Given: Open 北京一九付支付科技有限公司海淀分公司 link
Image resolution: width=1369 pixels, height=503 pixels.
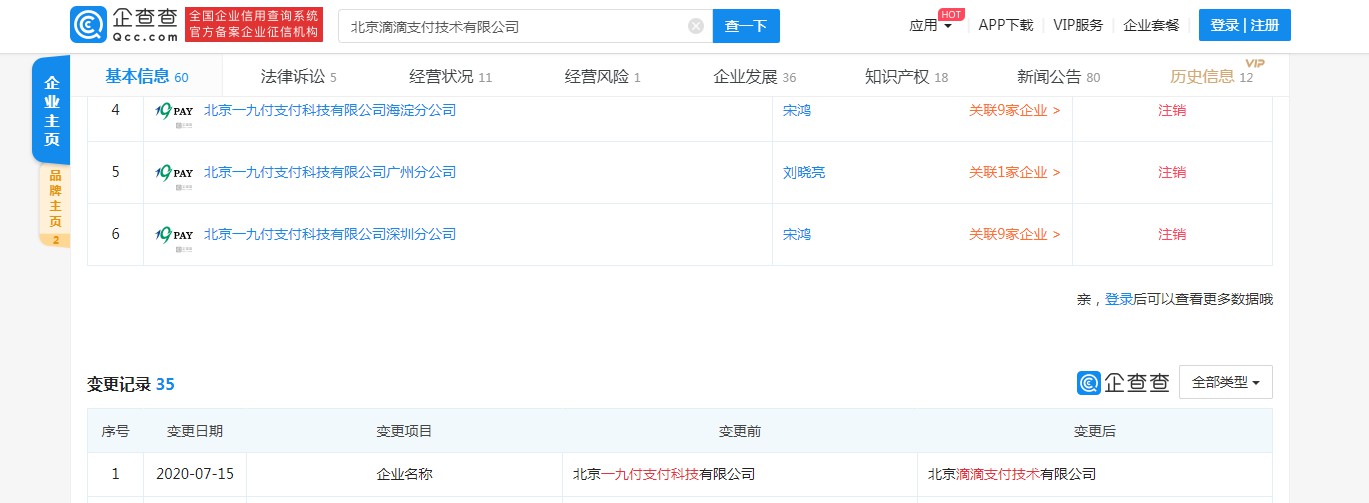Looking at the screenshot, I should [x=330, y=111].
